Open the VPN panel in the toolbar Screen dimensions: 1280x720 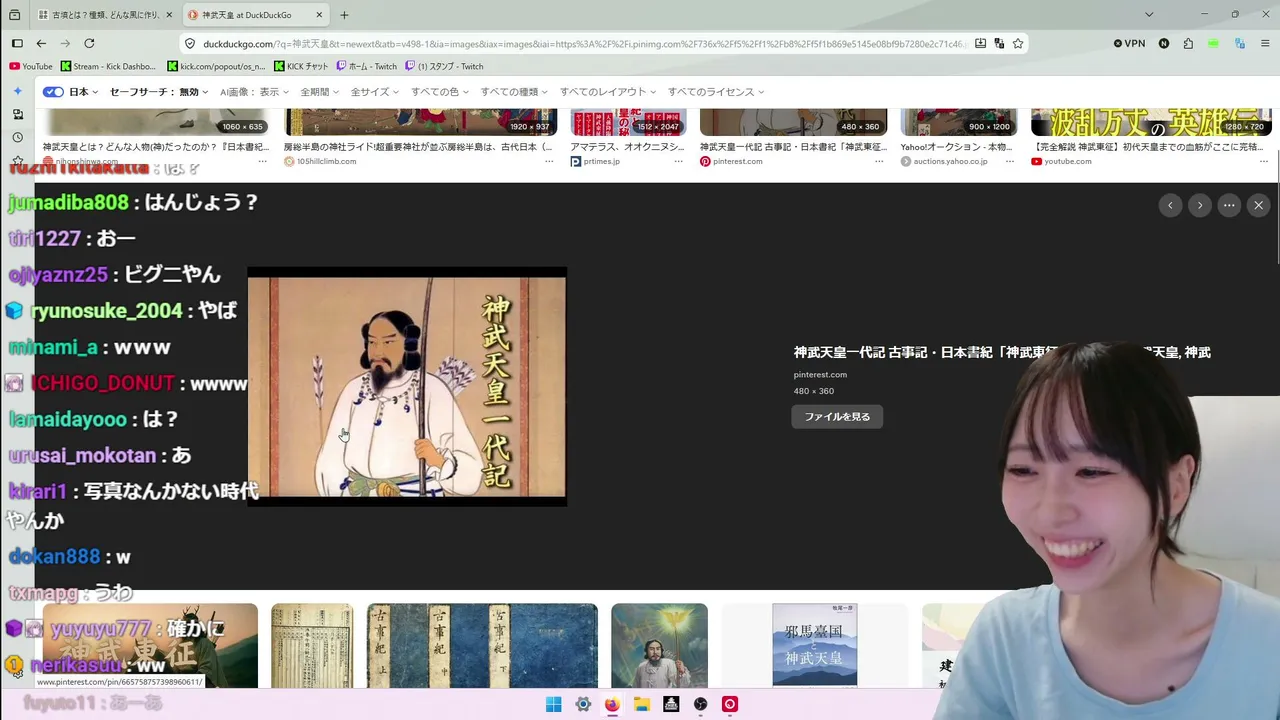(1129, 44)
